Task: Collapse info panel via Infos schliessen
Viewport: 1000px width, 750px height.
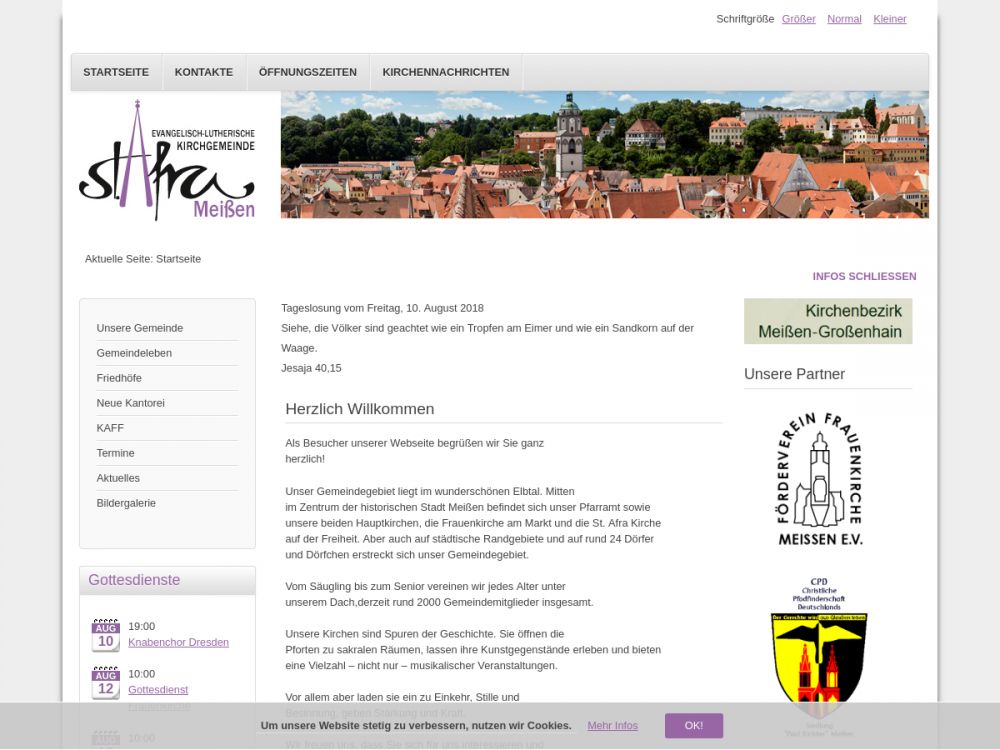Action: click(864, 276)
